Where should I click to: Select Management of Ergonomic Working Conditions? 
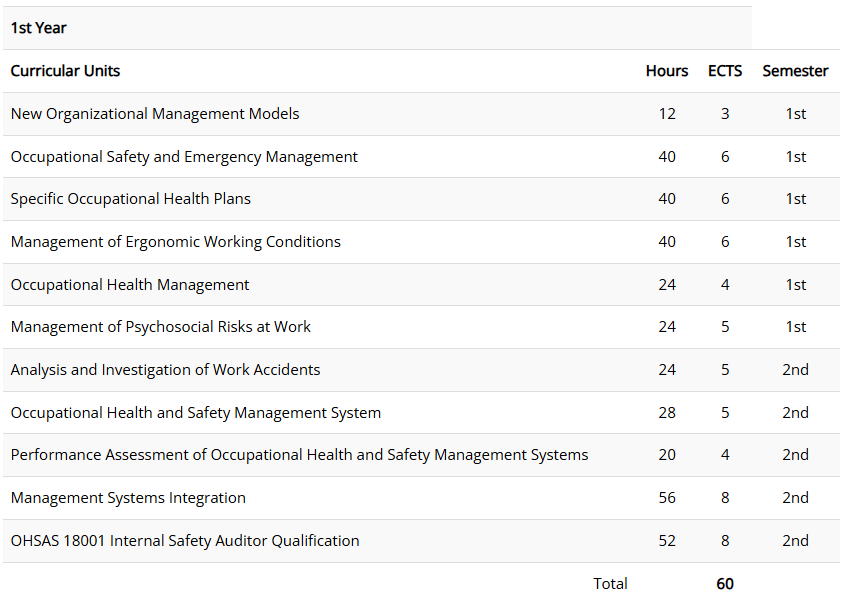[176, 242]
